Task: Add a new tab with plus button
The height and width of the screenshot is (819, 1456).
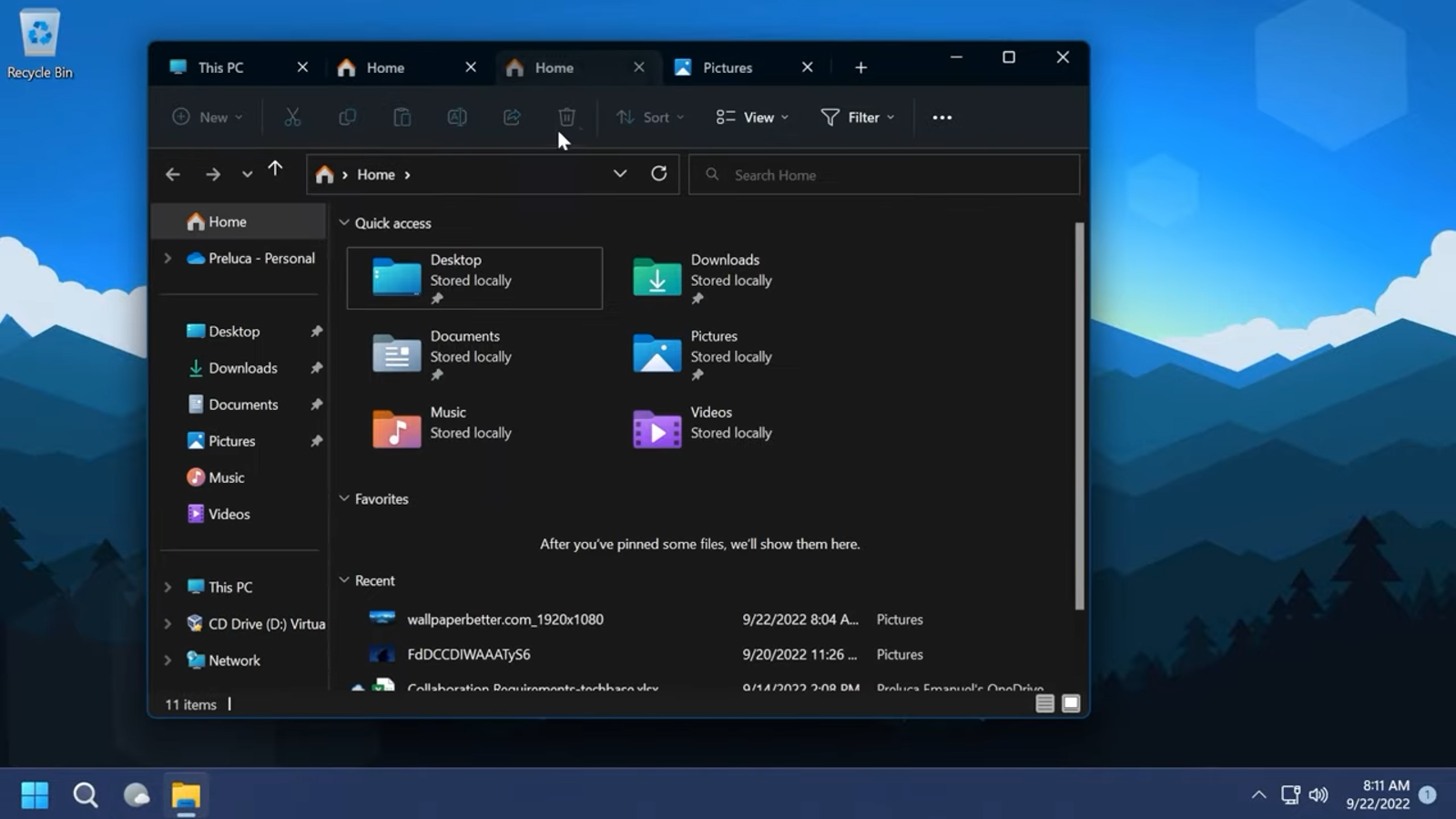Action: [x=860, y=67]
